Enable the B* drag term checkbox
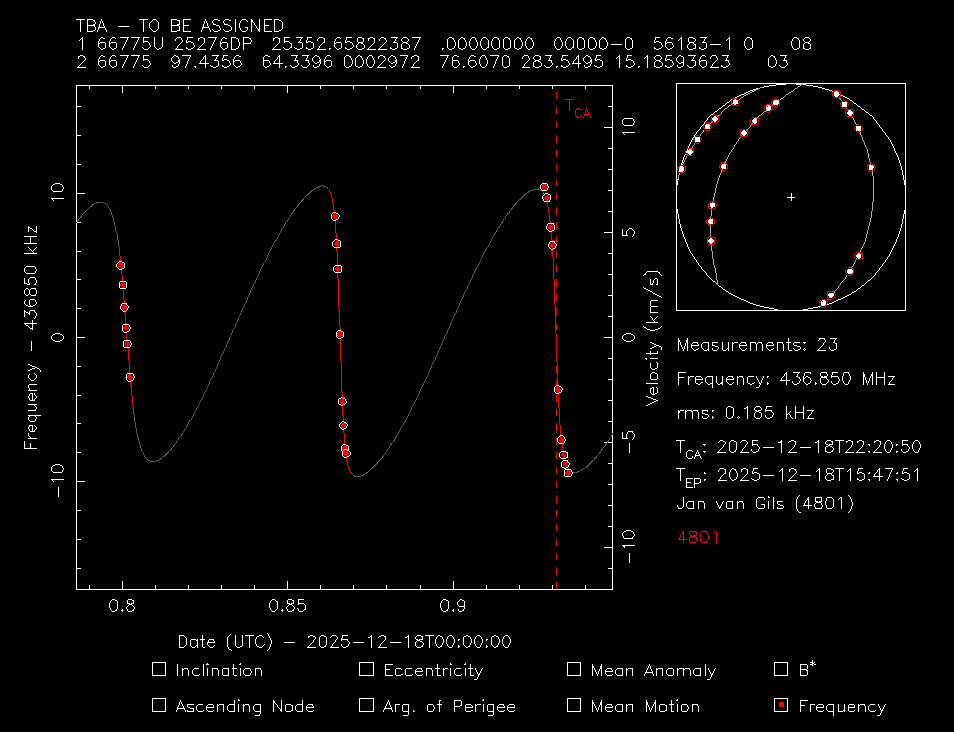The width and height of the screenshot is (954, 732). pyautogui.click(x=782, y=669)
